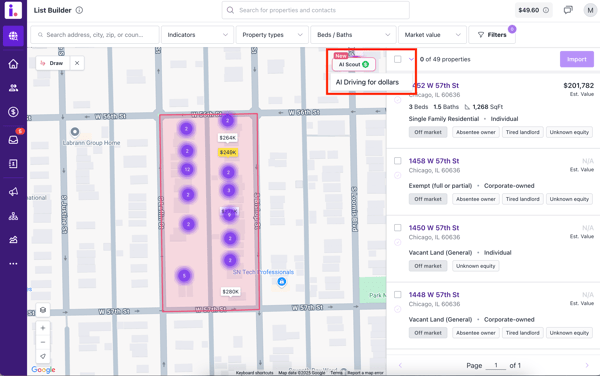
Task: Open the Market value dropdown
Action: (432, 35)
